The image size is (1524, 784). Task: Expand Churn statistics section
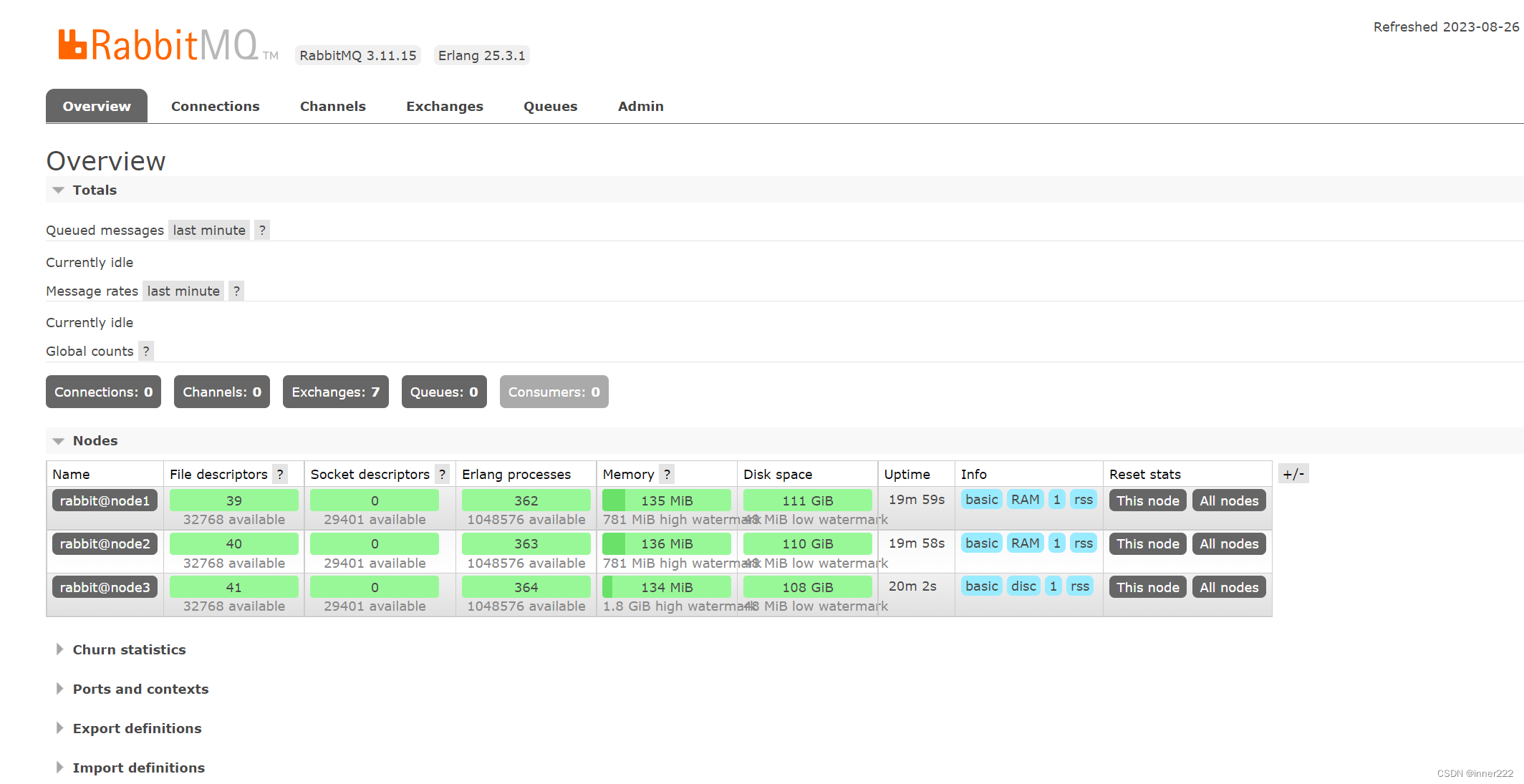121,649
